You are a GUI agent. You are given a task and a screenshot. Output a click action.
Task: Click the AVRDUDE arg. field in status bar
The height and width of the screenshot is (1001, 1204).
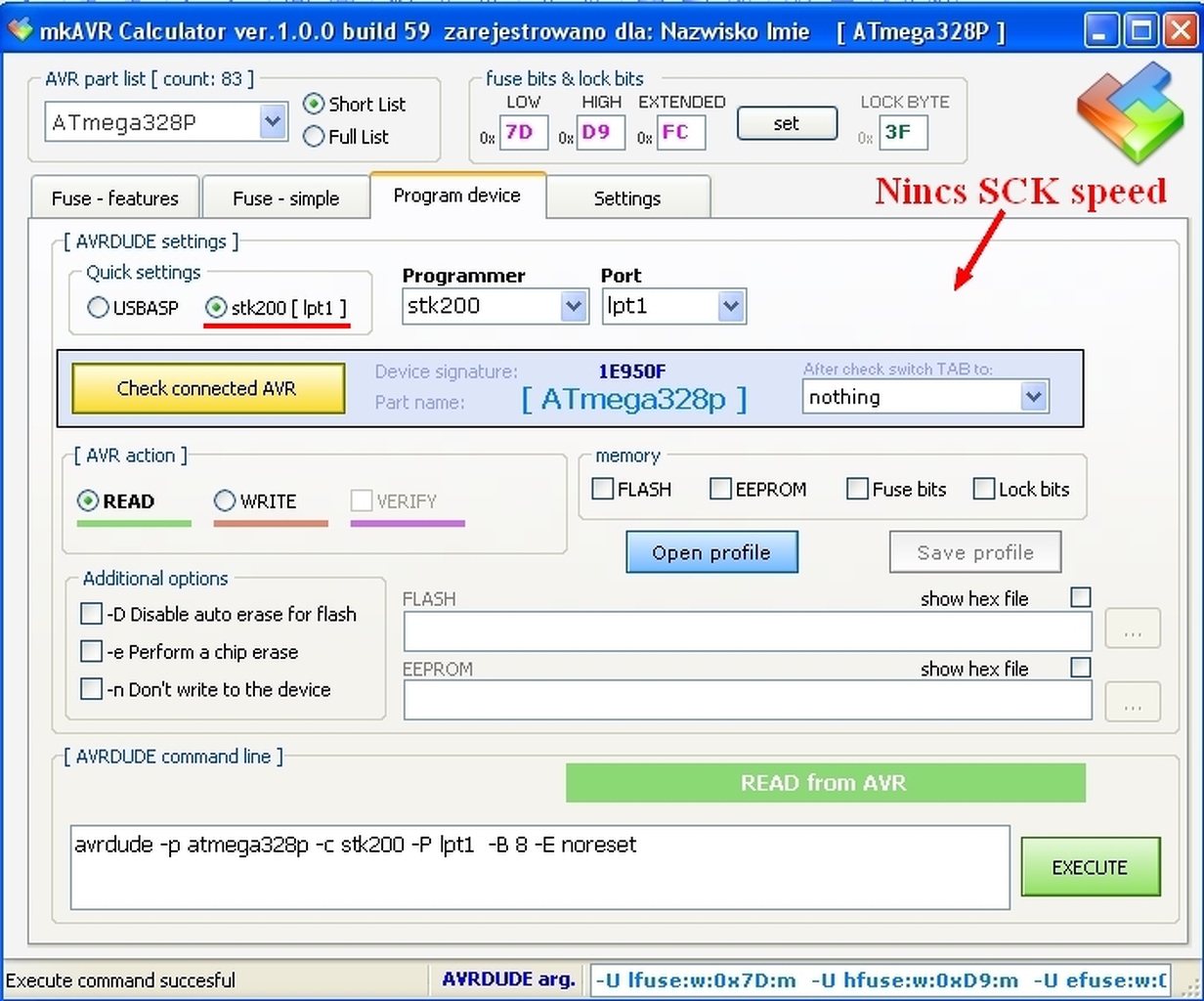(x=881, y=979)
